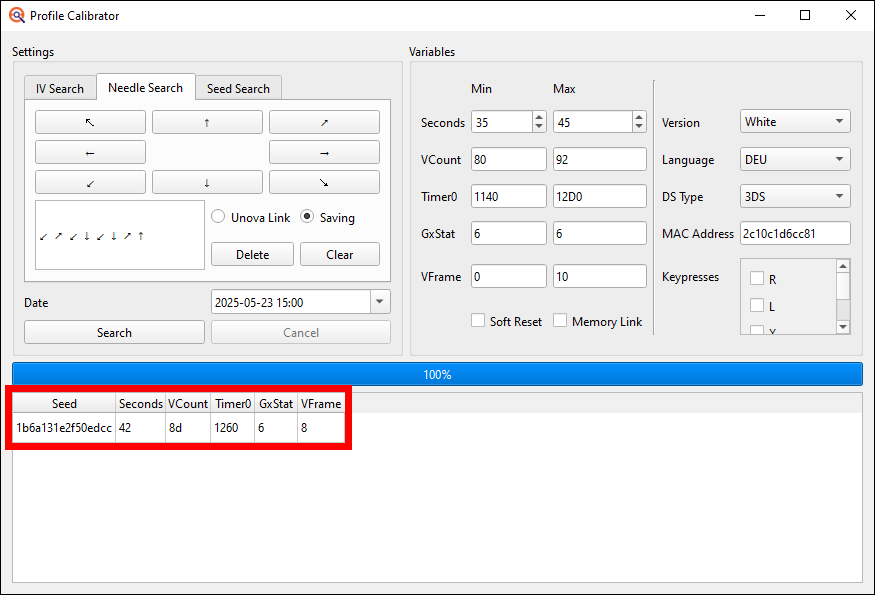This screenshot has height=595, width=875.
Task: Click the down-left needle arrow button
Action: click(90, 183)
